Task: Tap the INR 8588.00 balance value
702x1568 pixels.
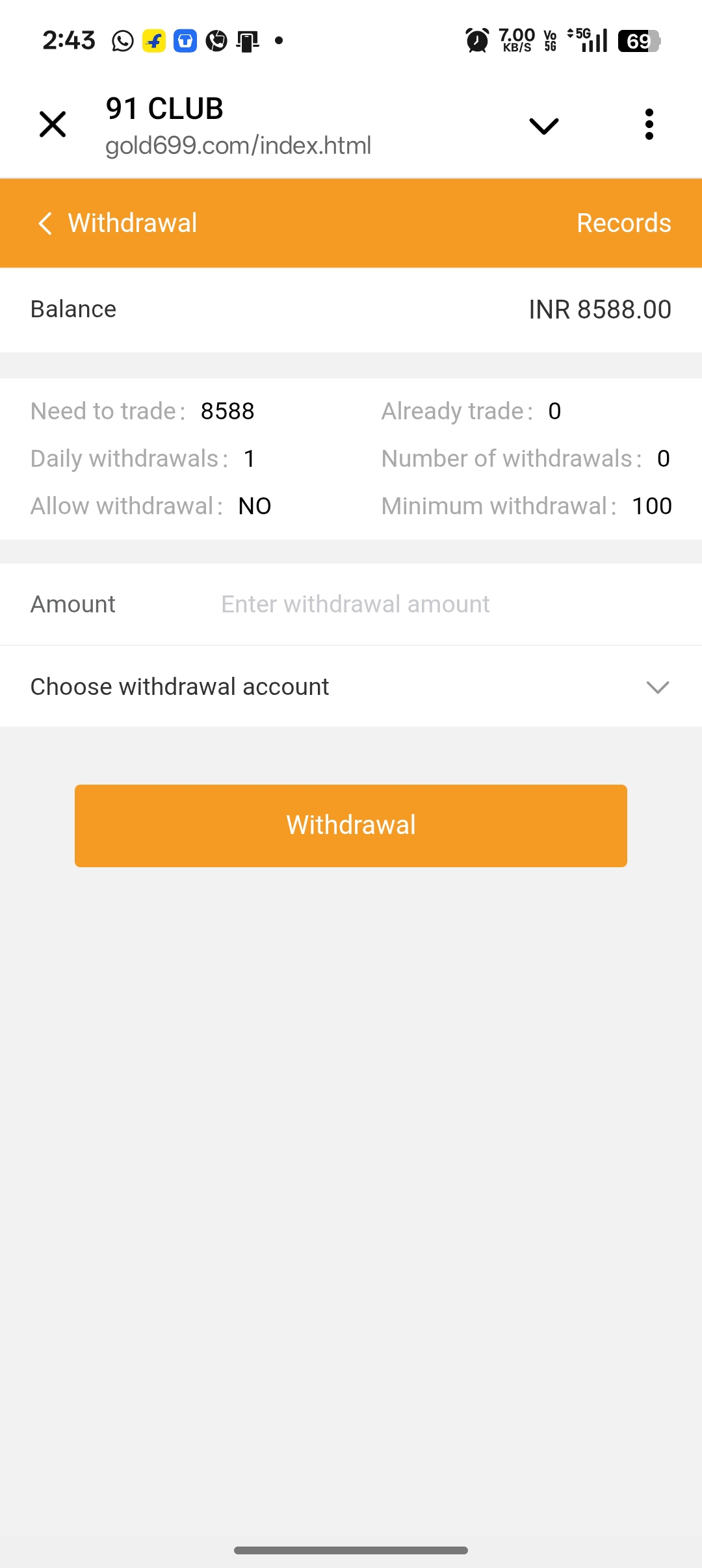Action: point(599,309)
